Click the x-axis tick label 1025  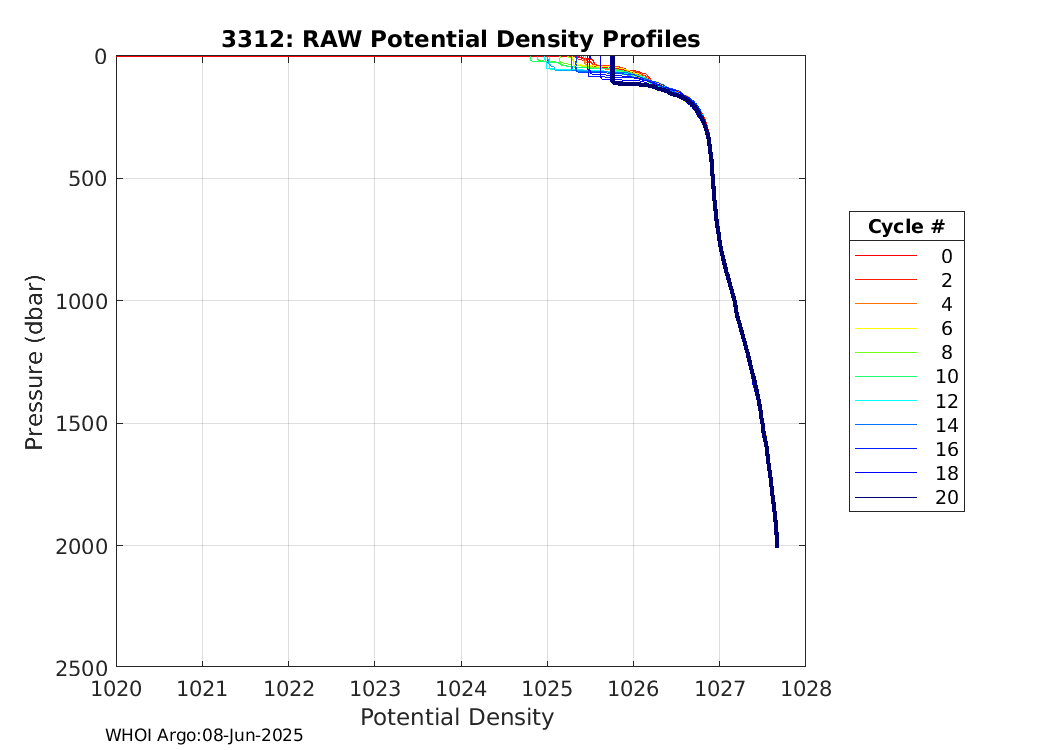click(547, 688)
